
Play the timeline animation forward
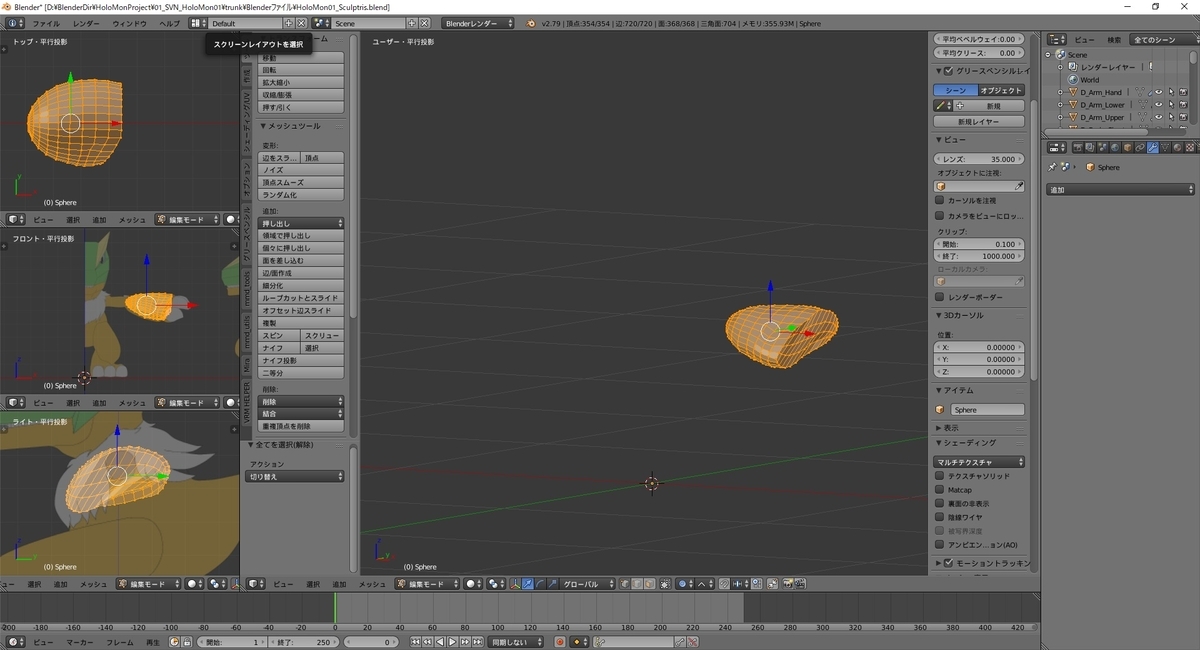(452, 642)
